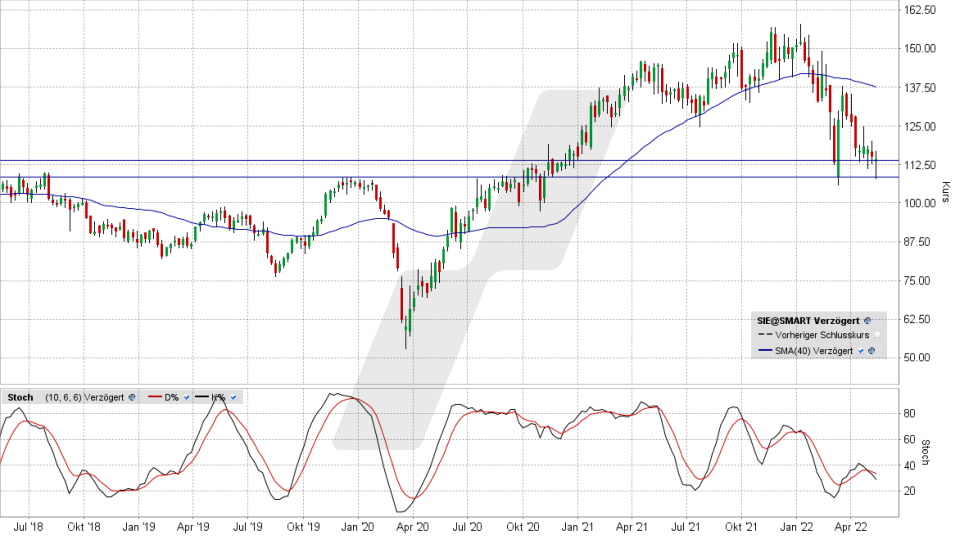Screen dimensions: 960x540
Task: Click the red D% line swatch in Stoch header
Action: (155, 397)
